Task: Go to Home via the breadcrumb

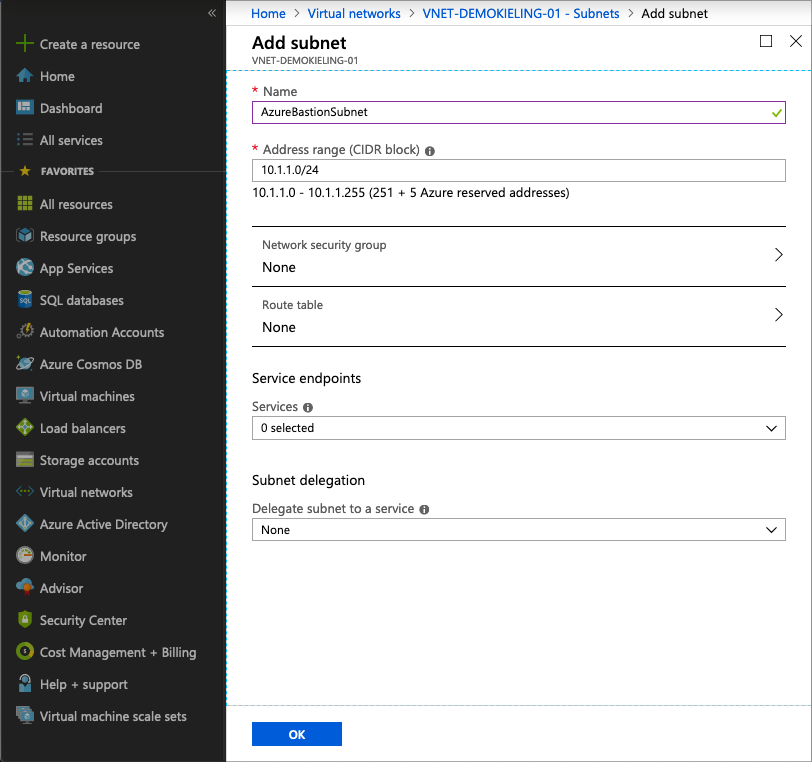Action: [x=268, y=13]
